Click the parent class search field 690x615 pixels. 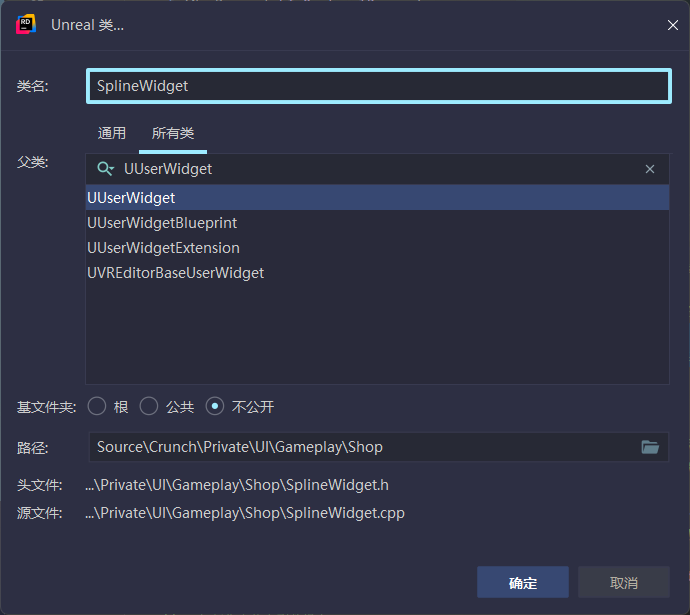(378, 169)
